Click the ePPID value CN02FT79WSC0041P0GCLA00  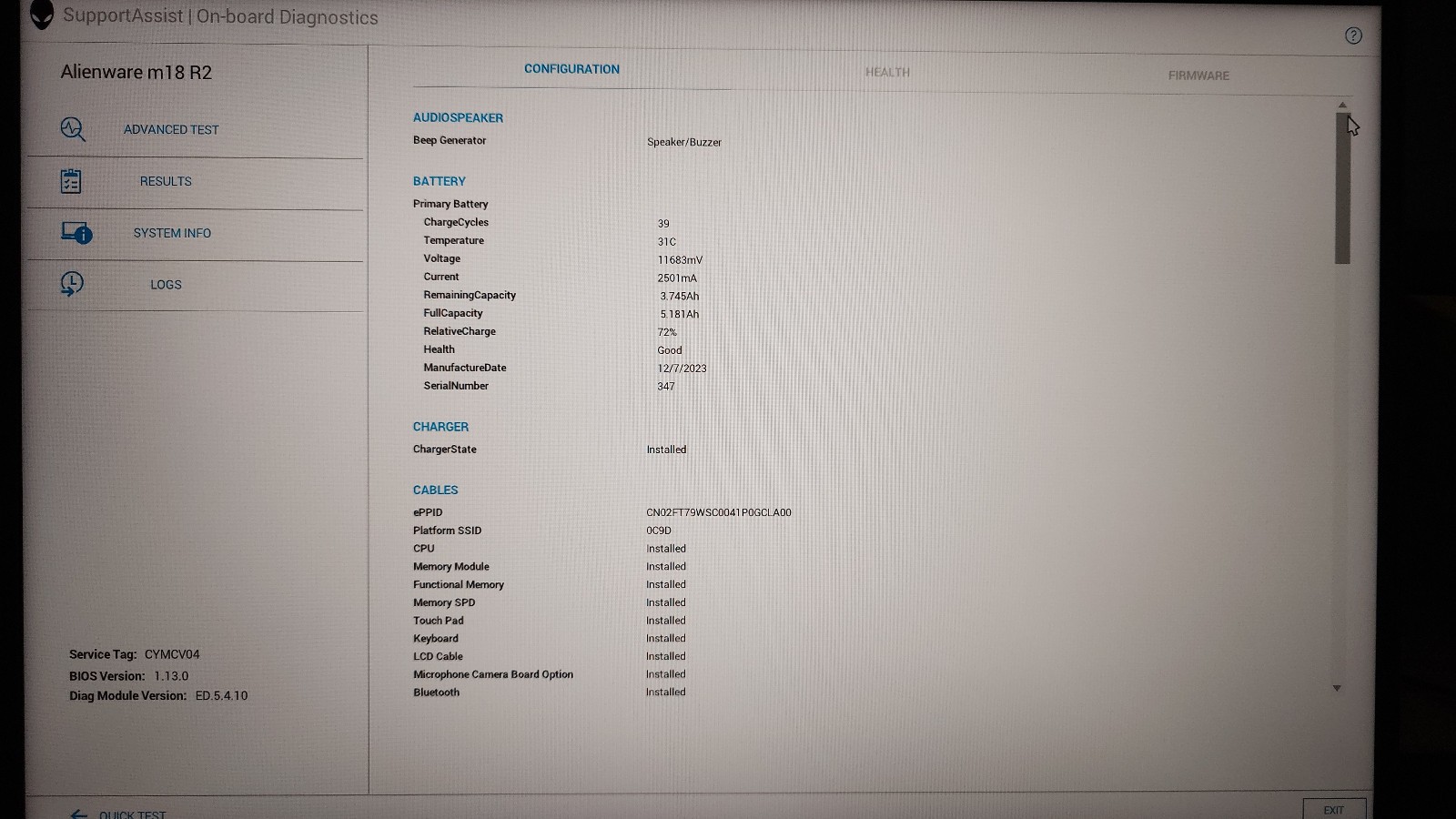(x=719, y=512)
